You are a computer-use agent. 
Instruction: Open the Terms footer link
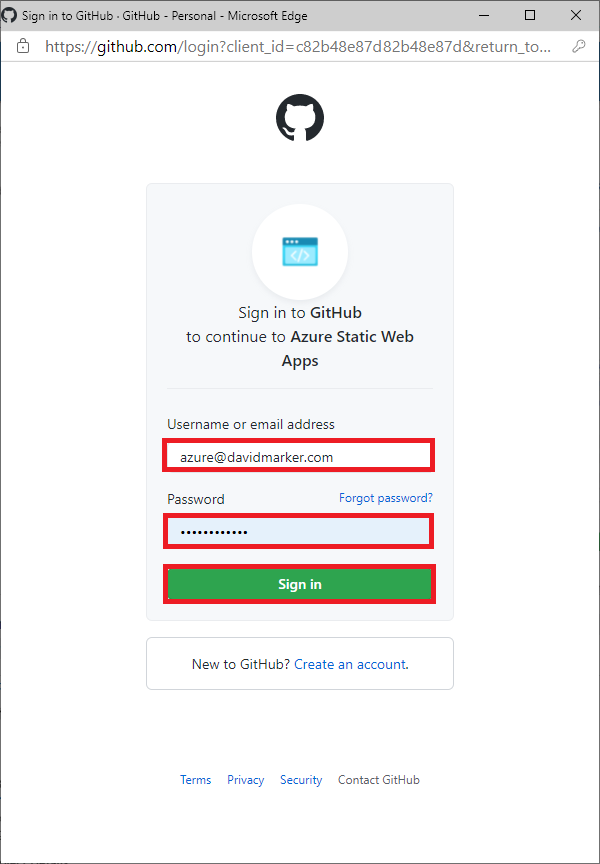tap(196, 780)
